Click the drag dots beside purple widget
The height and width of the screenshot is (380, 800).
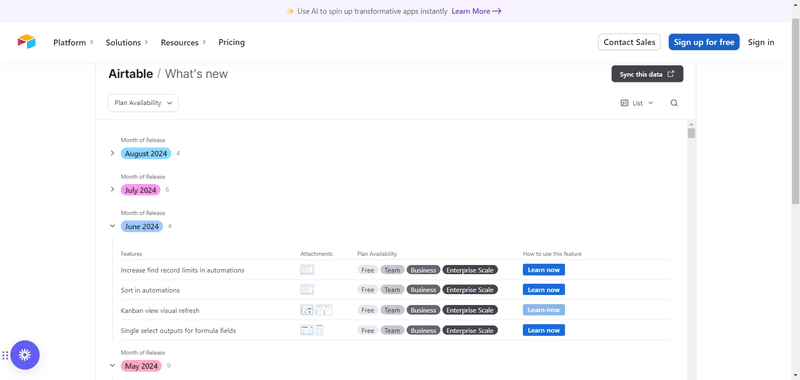5,356
